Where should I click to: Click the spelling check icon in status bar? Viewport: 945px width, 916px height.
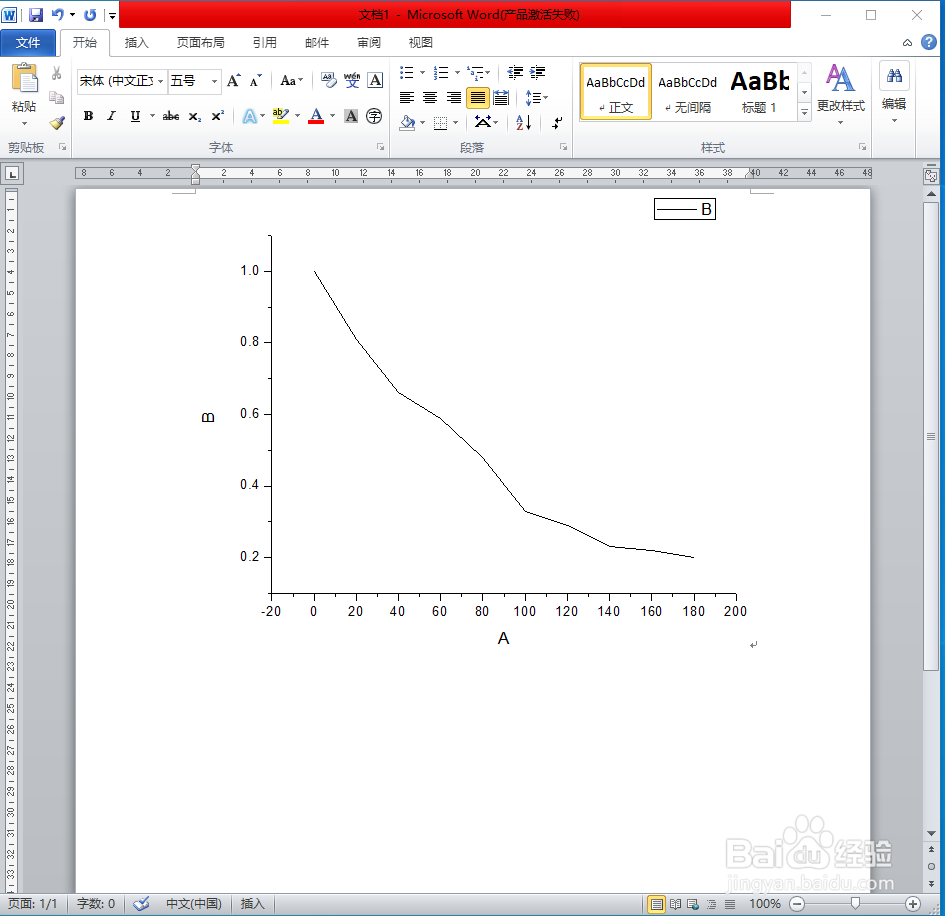tap(142, 903)
